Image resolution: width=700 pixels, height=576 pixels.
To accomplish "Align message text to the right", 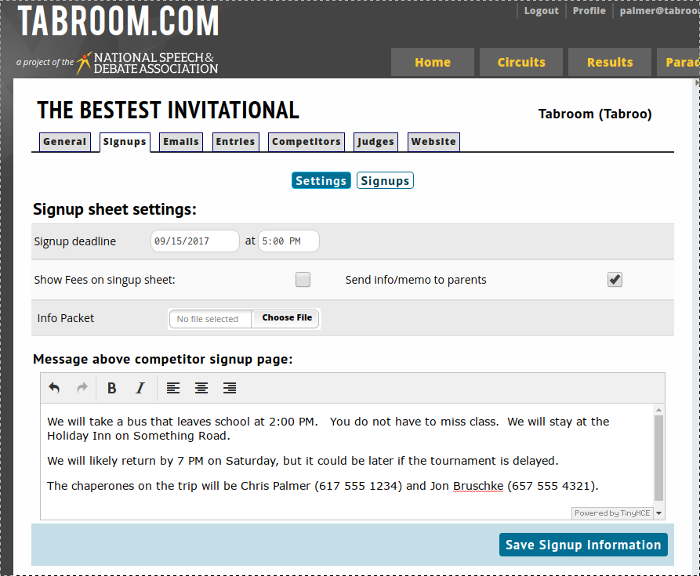I will [229, 388].
